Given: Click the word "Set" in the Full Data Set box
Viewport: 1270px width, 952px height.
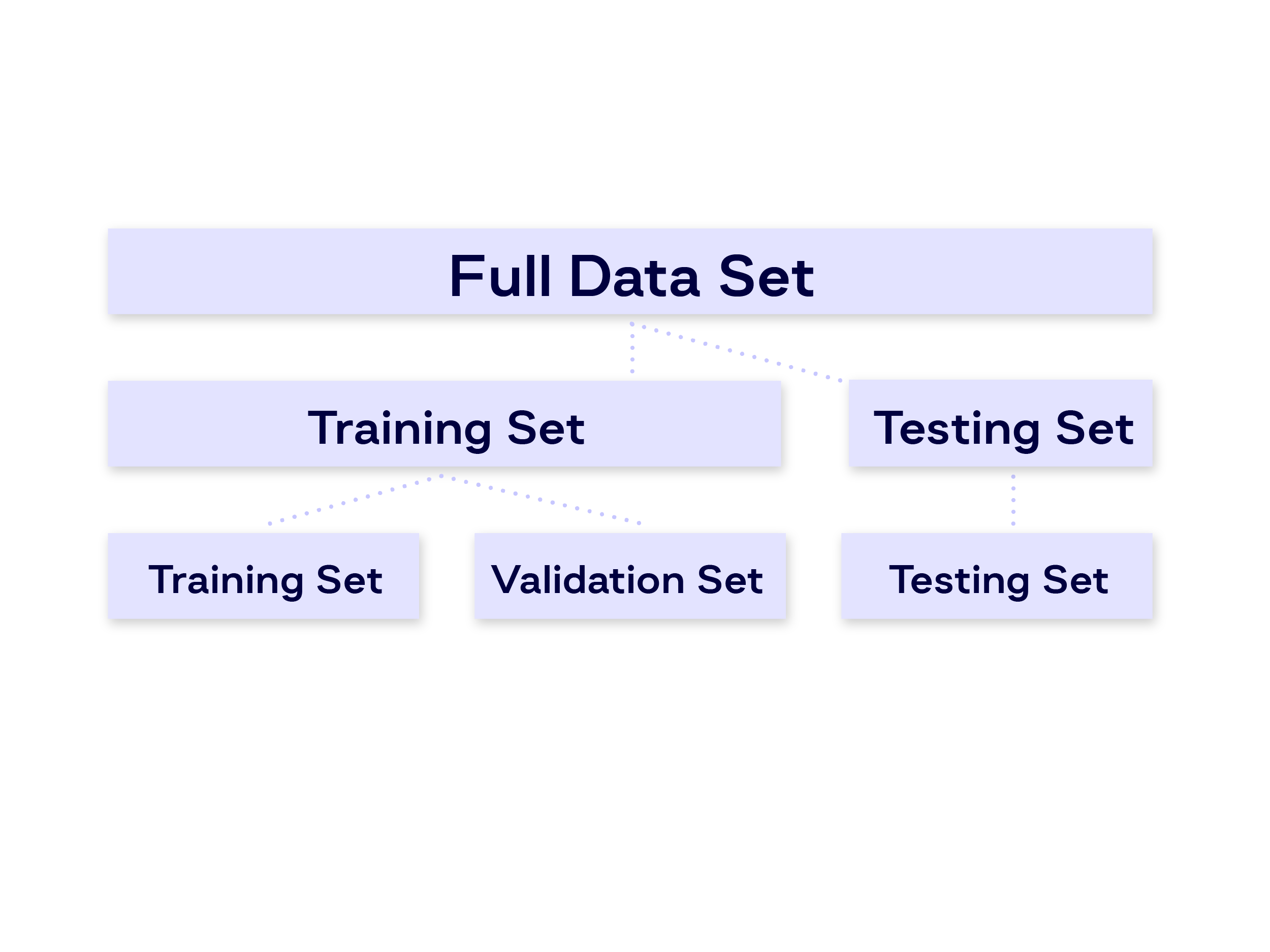Looking at the screenshot, I should click(766, 277).
